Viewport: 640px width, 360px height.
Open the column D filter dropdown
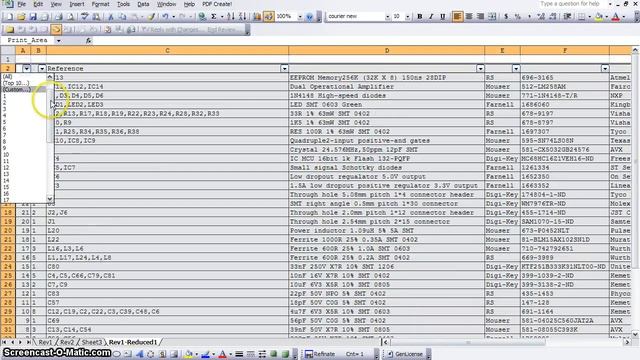[480, 69]
